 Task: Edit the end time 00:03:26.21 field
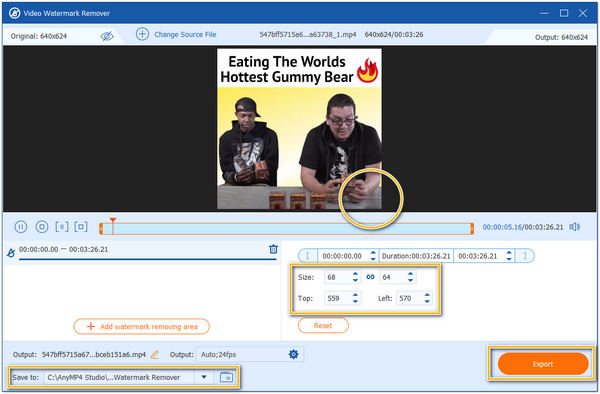(x=479, y=256)
